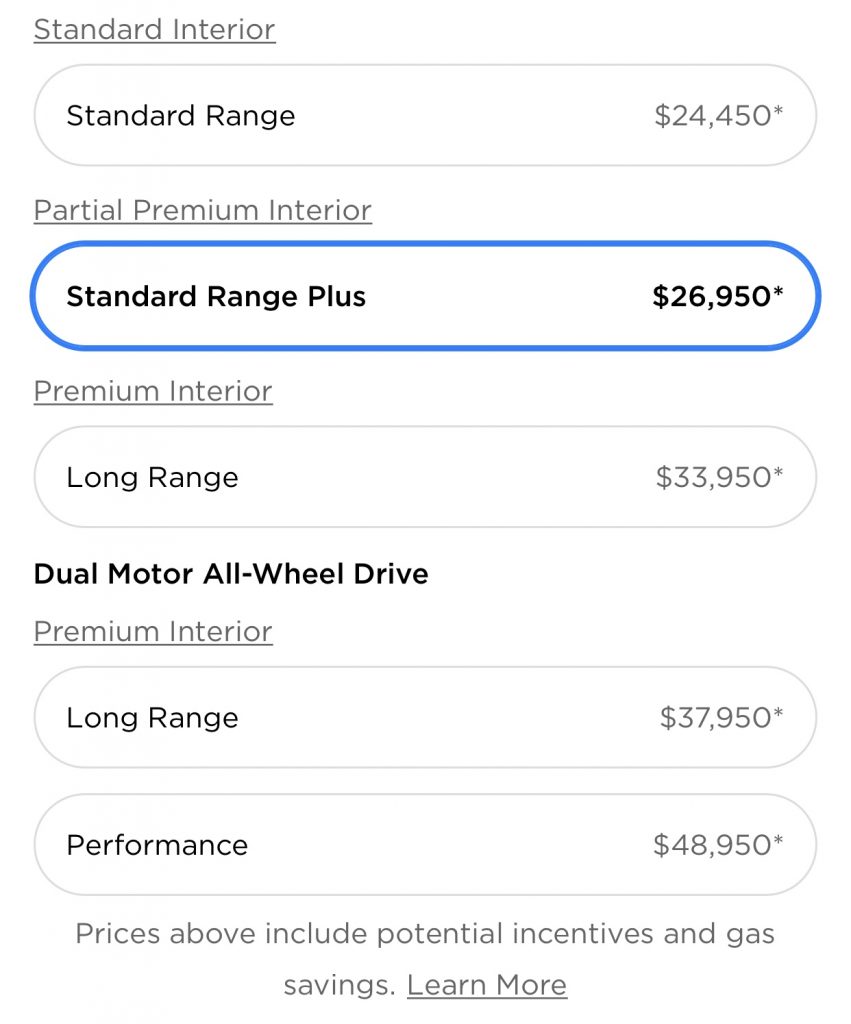The image size is (851, 1024).
Task: Click the asterisk after the bold $26,950
Action: click(x=778, y=293)
